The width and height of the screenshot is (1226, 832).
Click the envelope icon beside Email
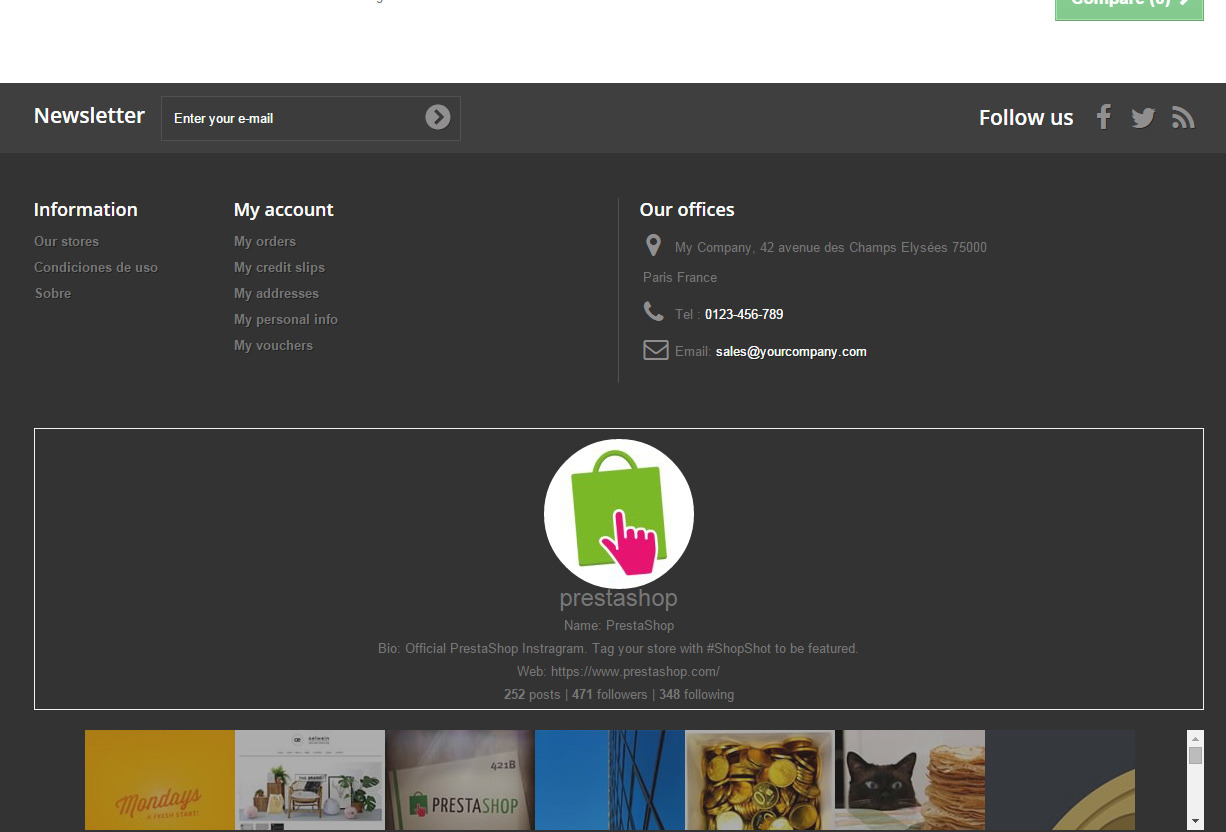tap(656, 350)
